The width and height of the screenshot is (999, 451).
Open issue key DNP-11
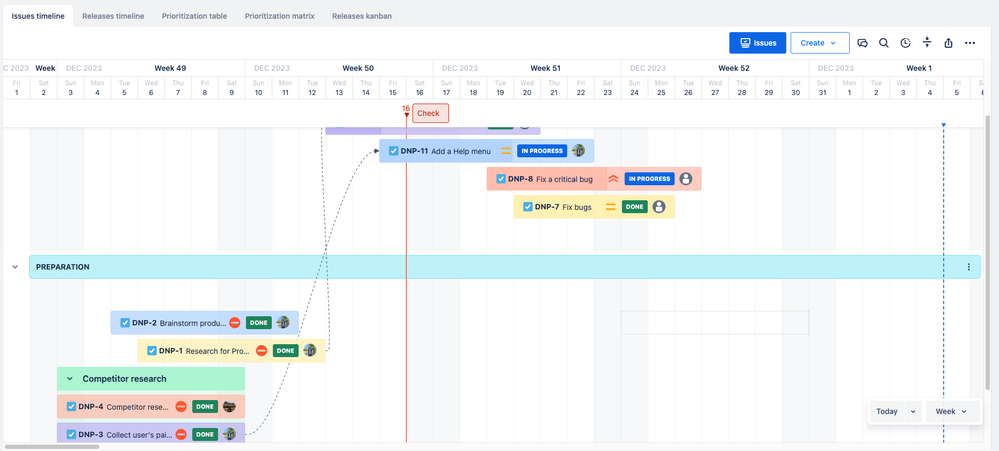(414, 151)
